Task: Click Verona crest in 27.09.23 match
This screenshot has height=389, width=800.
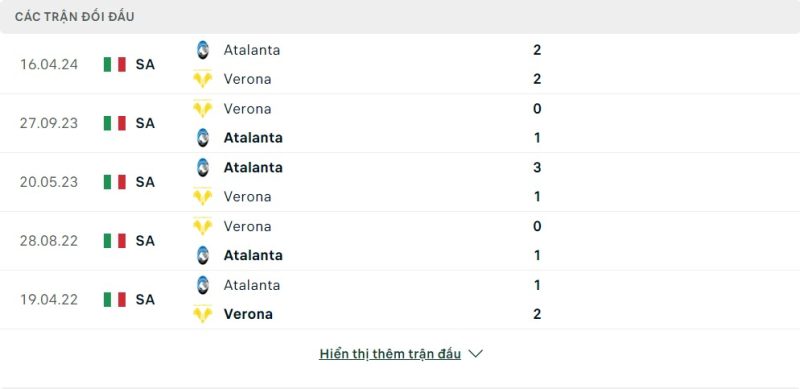Action: (x=203, y=109)
